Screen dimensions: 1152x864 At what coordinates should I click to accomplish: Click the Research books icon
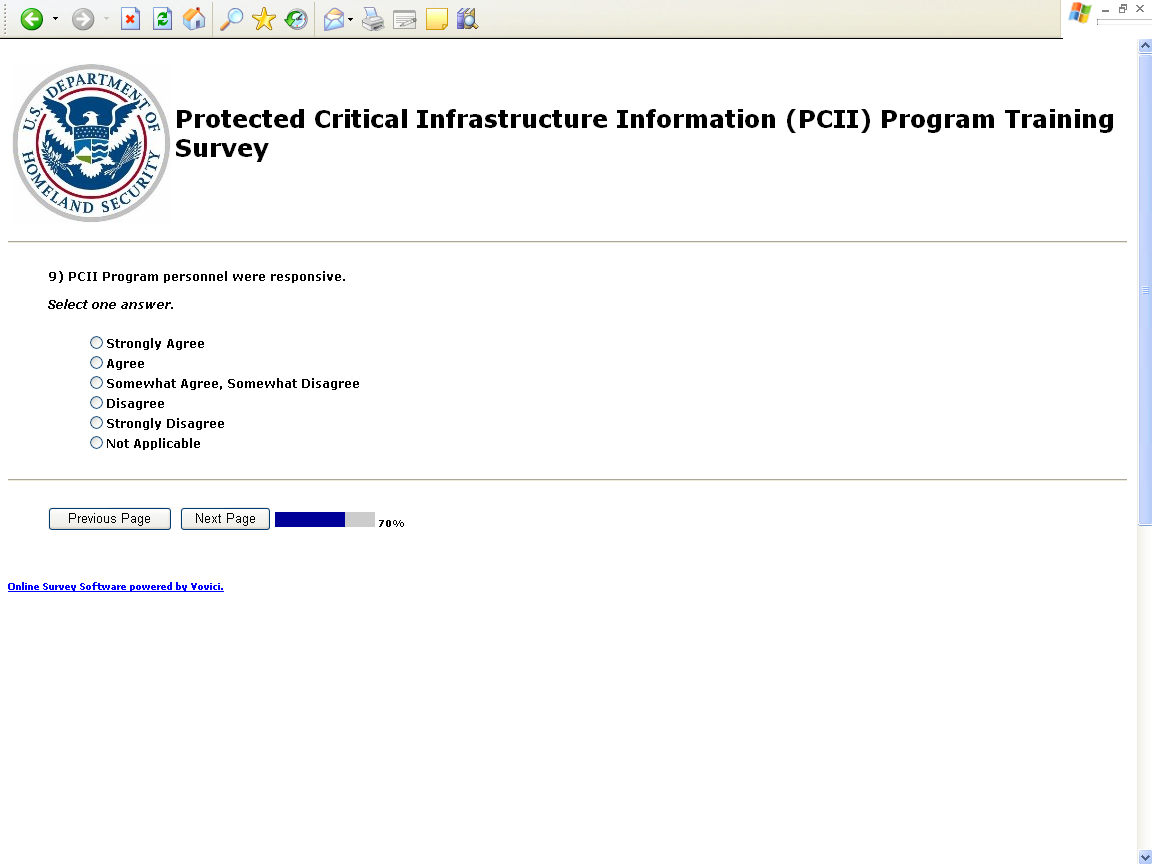[467, 19]
